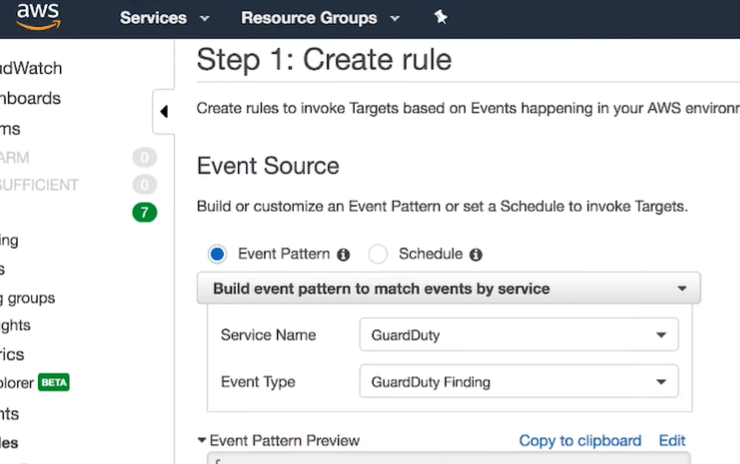The height and width of the screenshot is (464, 740).
Task: Click the green badge showing 7
Action: click(x=144, y=212)
